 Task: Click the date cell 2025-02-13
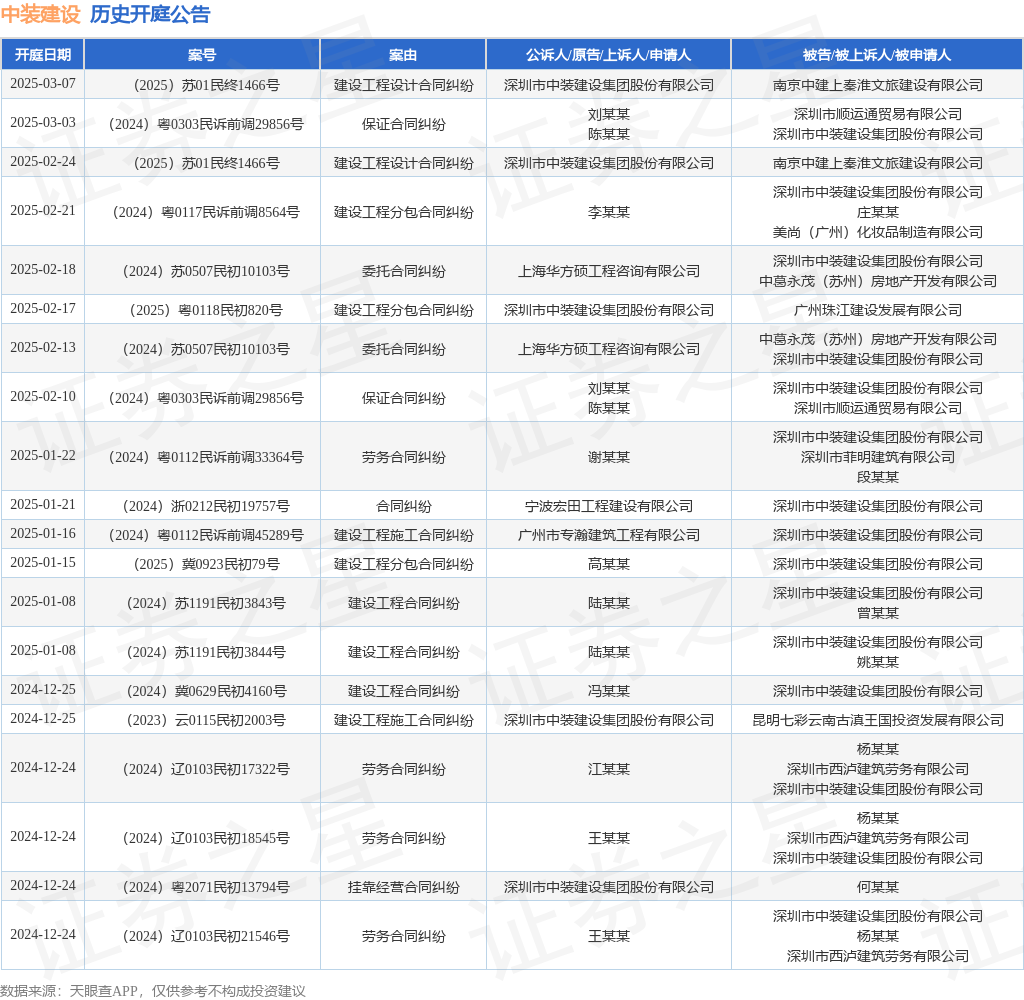pyautogui.click(x=42, y=347)
